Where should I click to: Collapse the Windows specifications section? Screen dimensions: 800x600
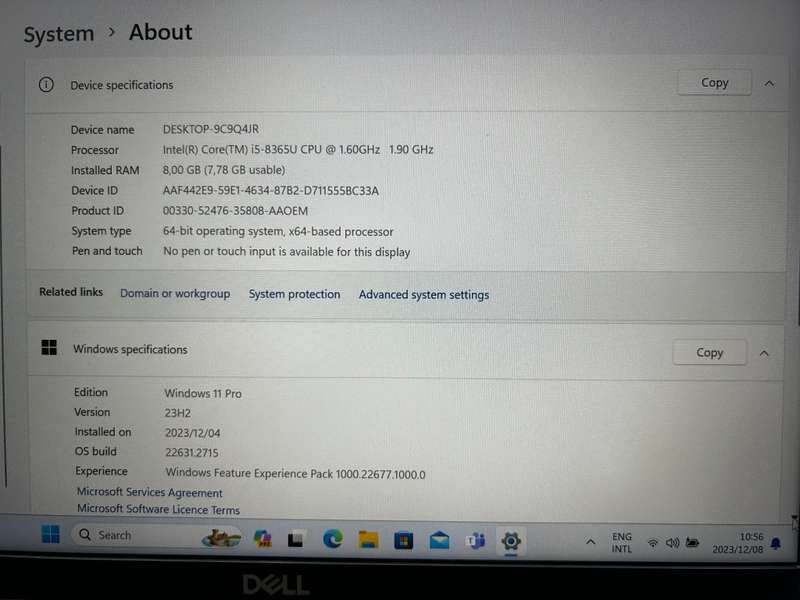click(764, 353)
